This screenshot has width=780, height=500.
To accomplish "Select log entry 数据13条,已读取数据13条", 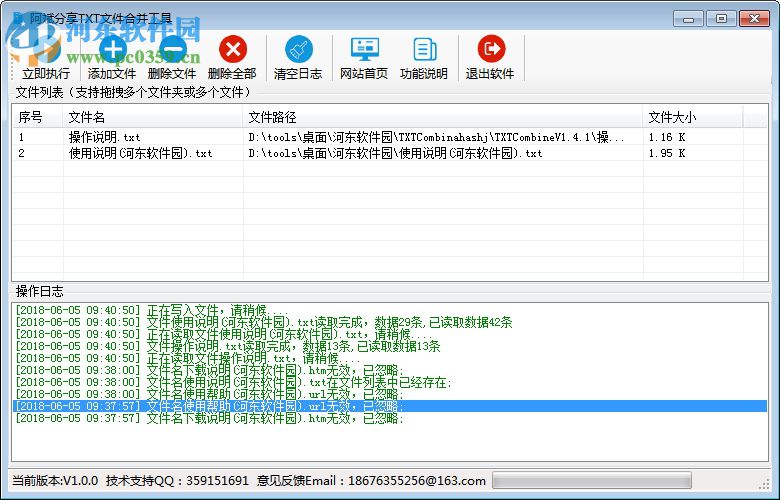I will pyautogui.click(x=390, y=346).
